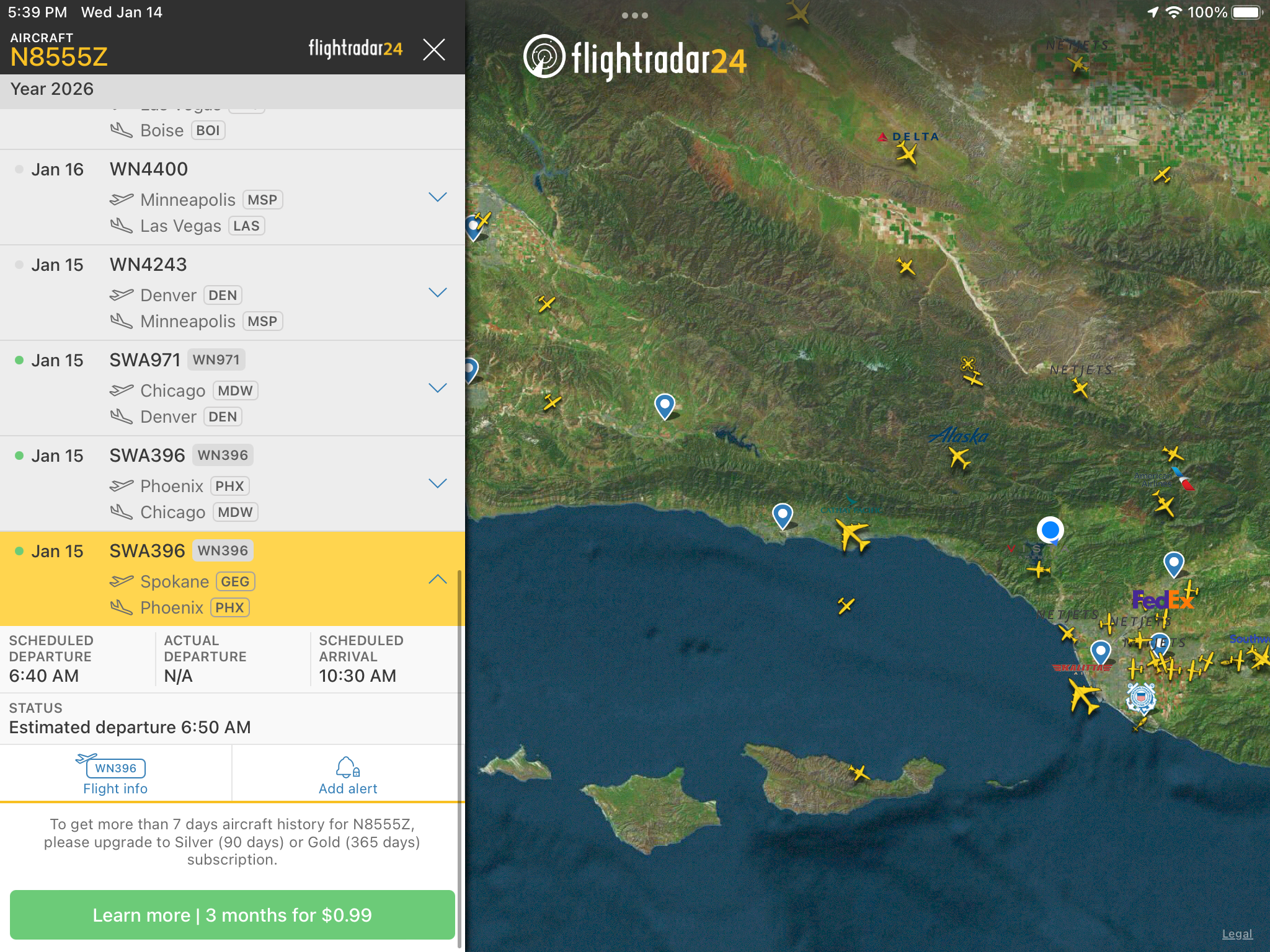The width and height of the screenshot is (1270, 952).
Task: Collapse the highlighted Spokane to Phoenix flight
Action: click(438, 579)
